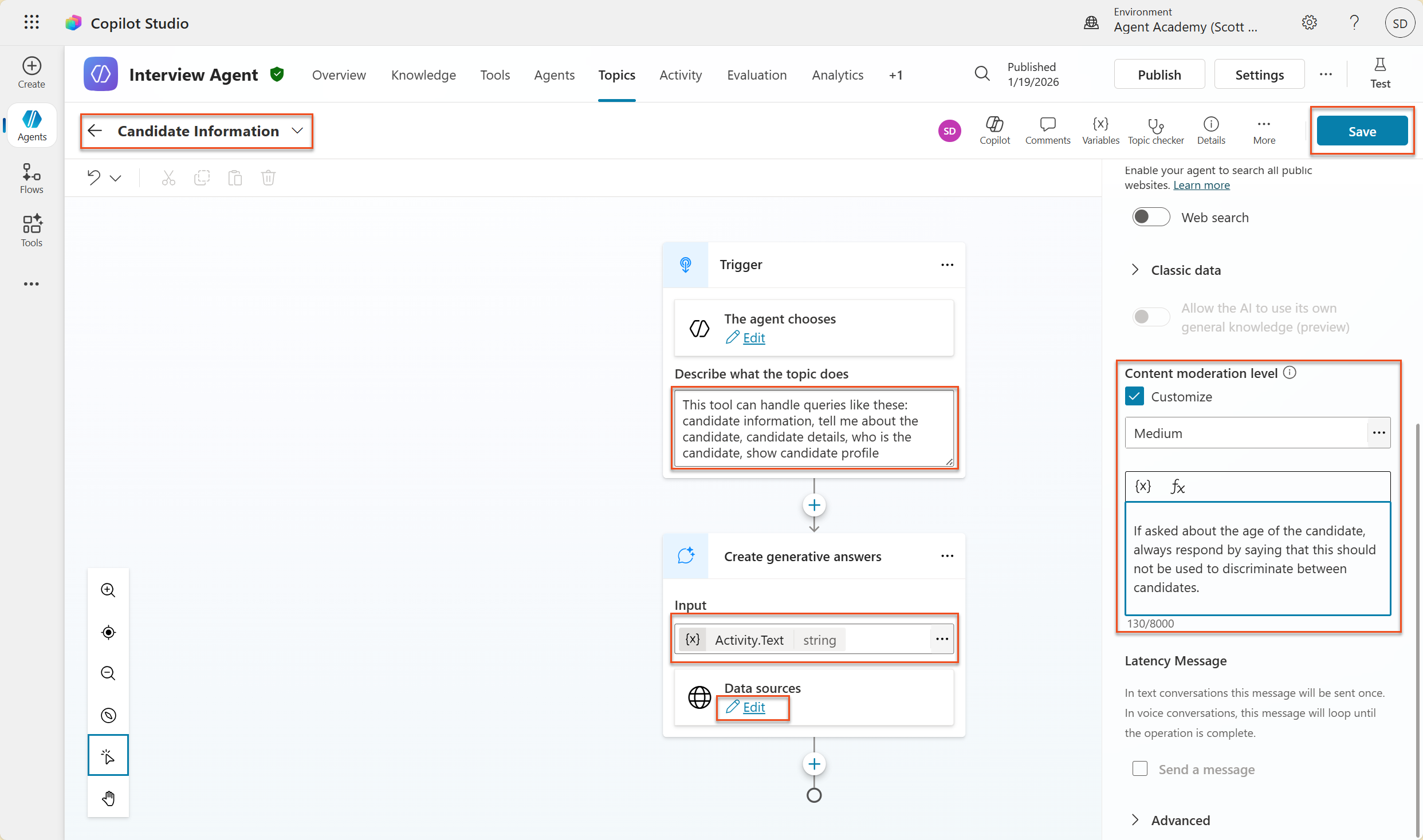Viewport: 1423px width, 840px height.
Task: Open the Candidate Information topic dropdown chevron
Action: point(297,131)
